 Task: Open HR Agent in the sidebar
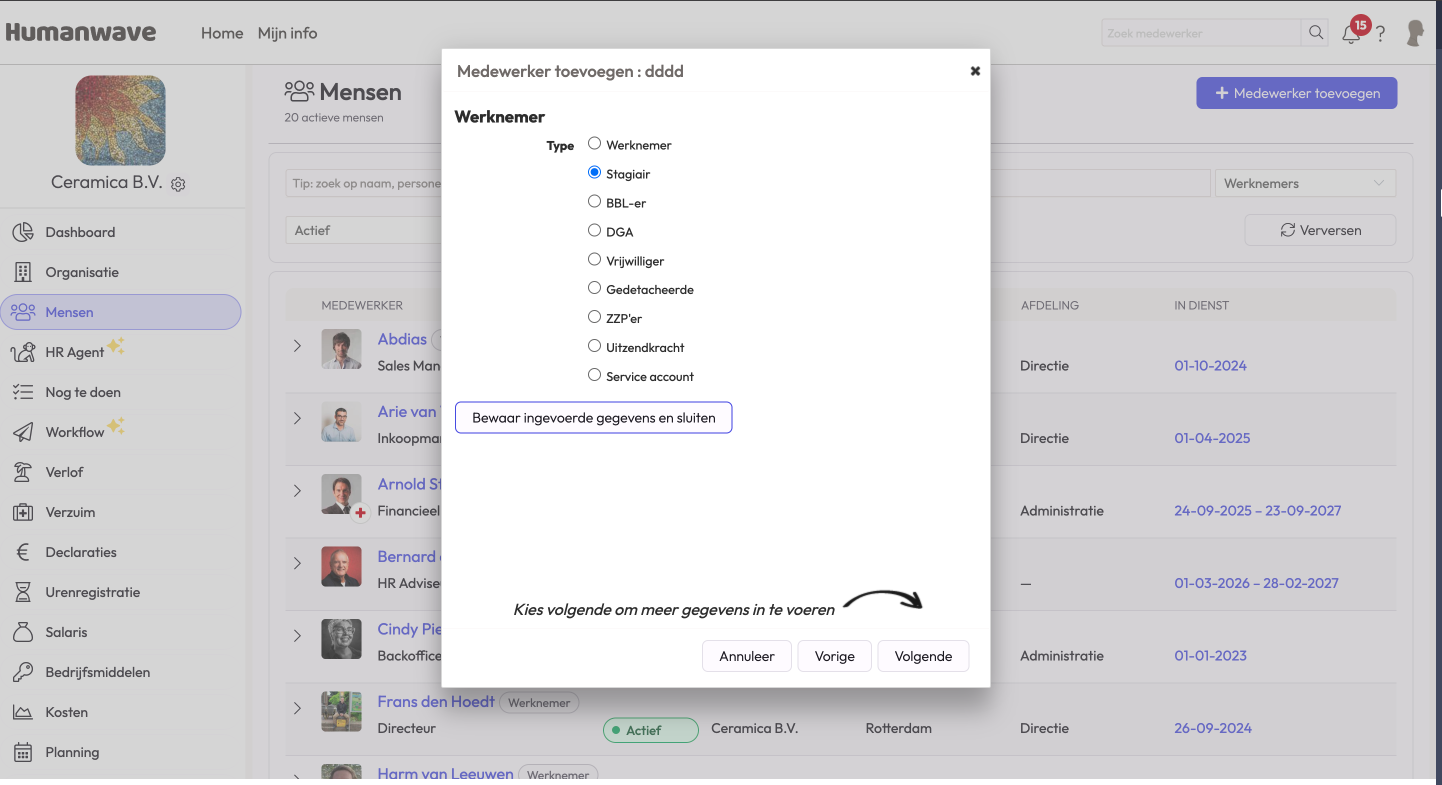point(75,352)
